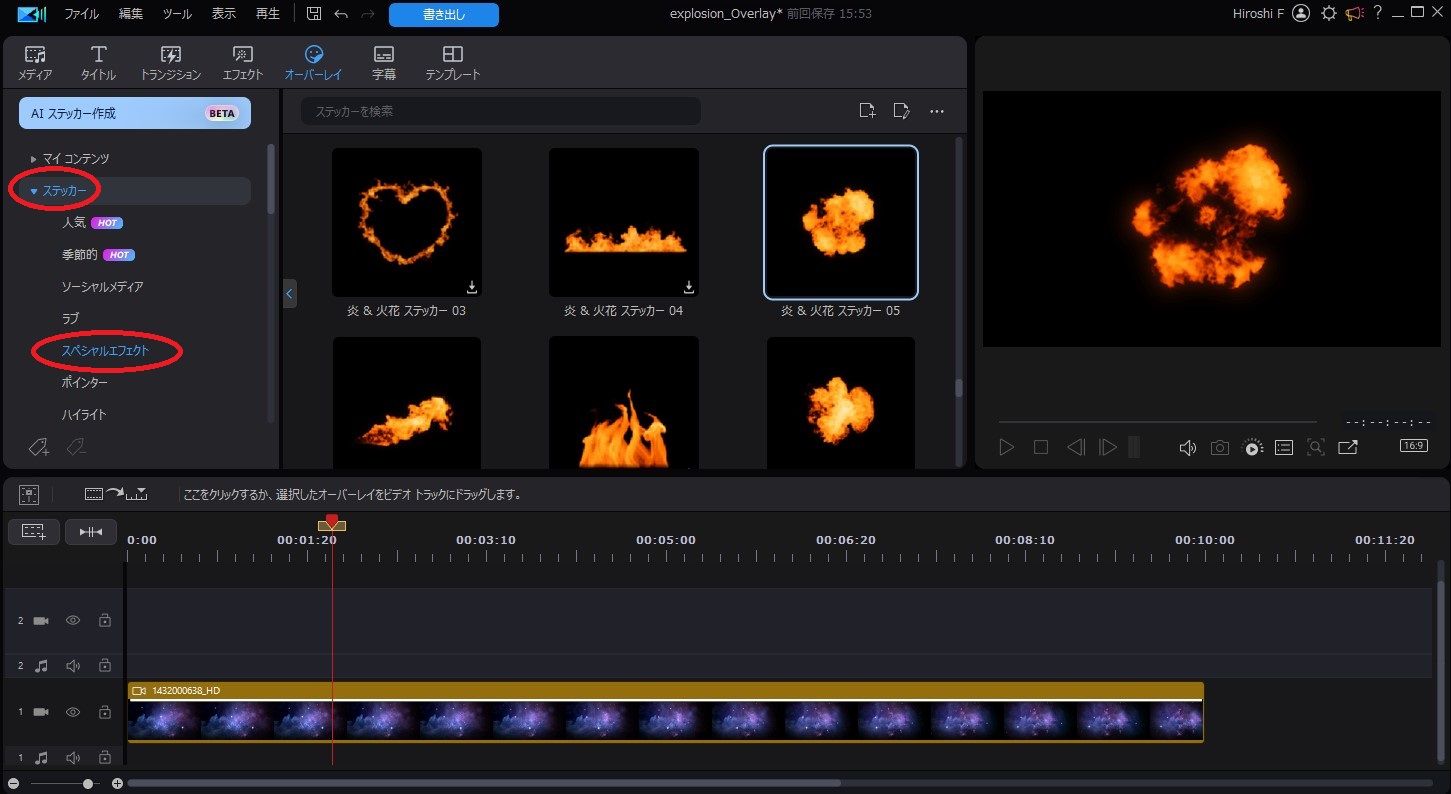
Task: Switch to the トランジション tab
Action: point(171,63)
